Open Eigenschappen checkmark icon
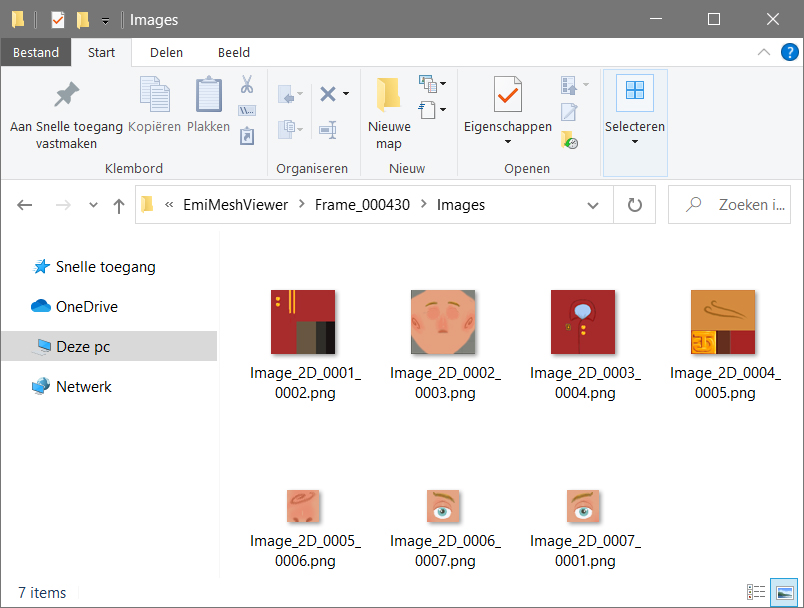The height and width of the screenshot is (608, 804). (x=508, y=94)
